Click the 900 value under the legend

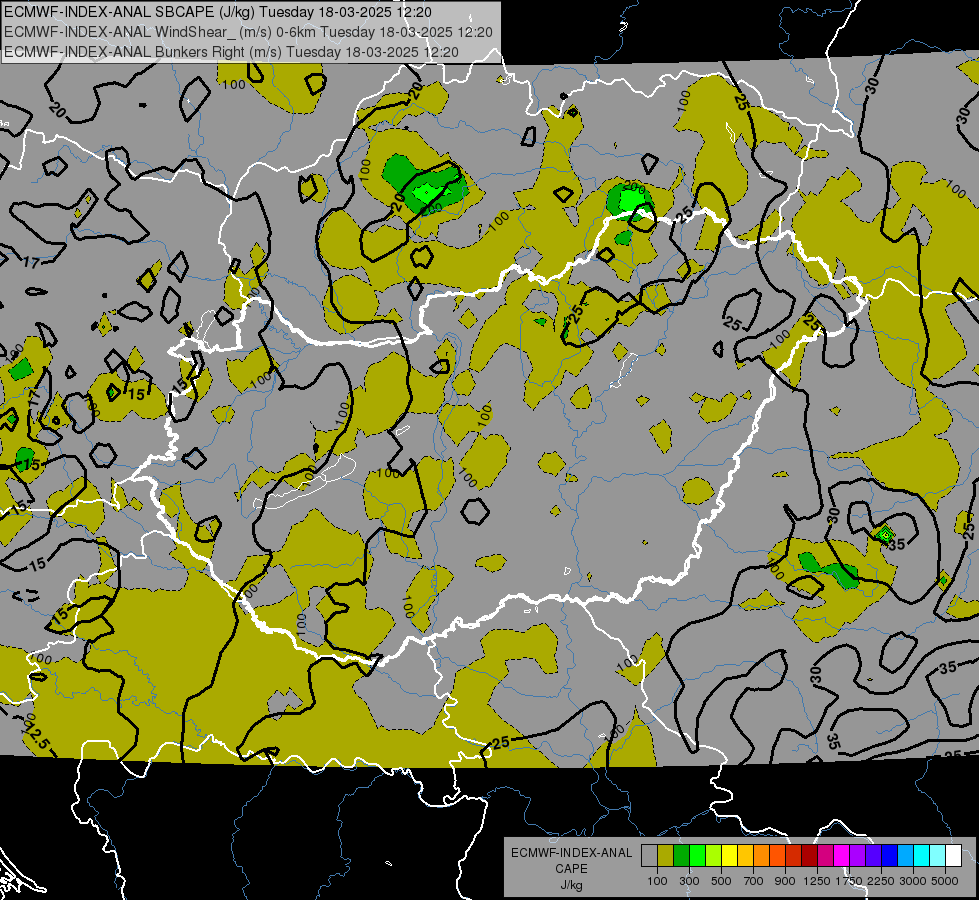(785, 881)
